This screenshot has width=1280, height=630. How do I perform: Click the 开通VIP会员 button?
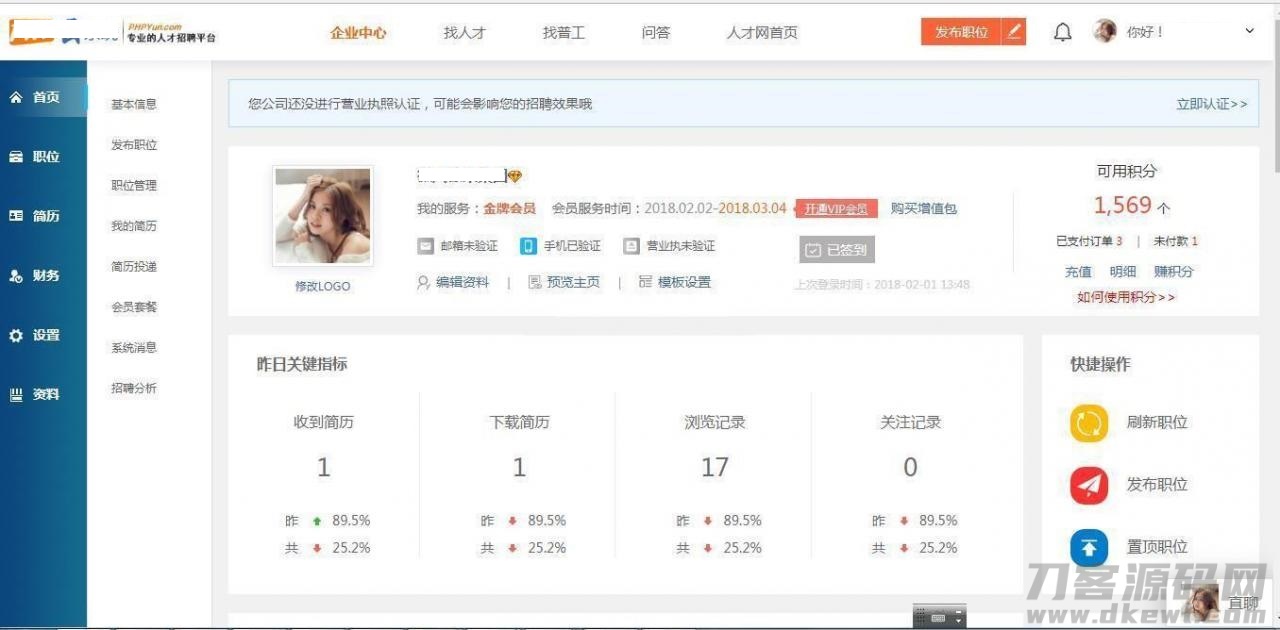(836, 209)
